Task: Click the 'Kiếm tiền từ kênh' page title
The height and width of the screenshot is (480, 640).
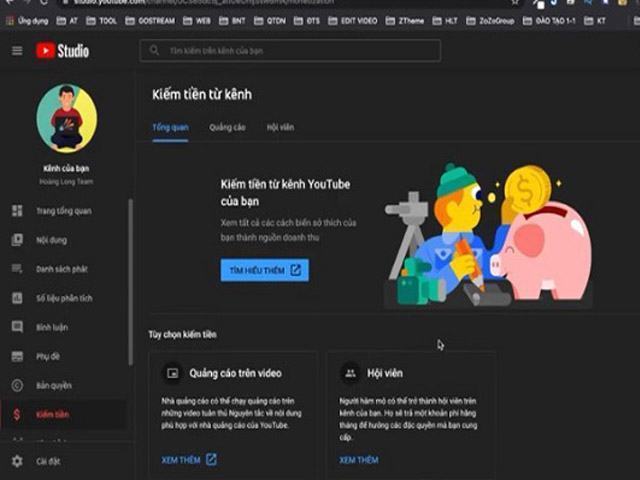Action: tap(202, 94)
